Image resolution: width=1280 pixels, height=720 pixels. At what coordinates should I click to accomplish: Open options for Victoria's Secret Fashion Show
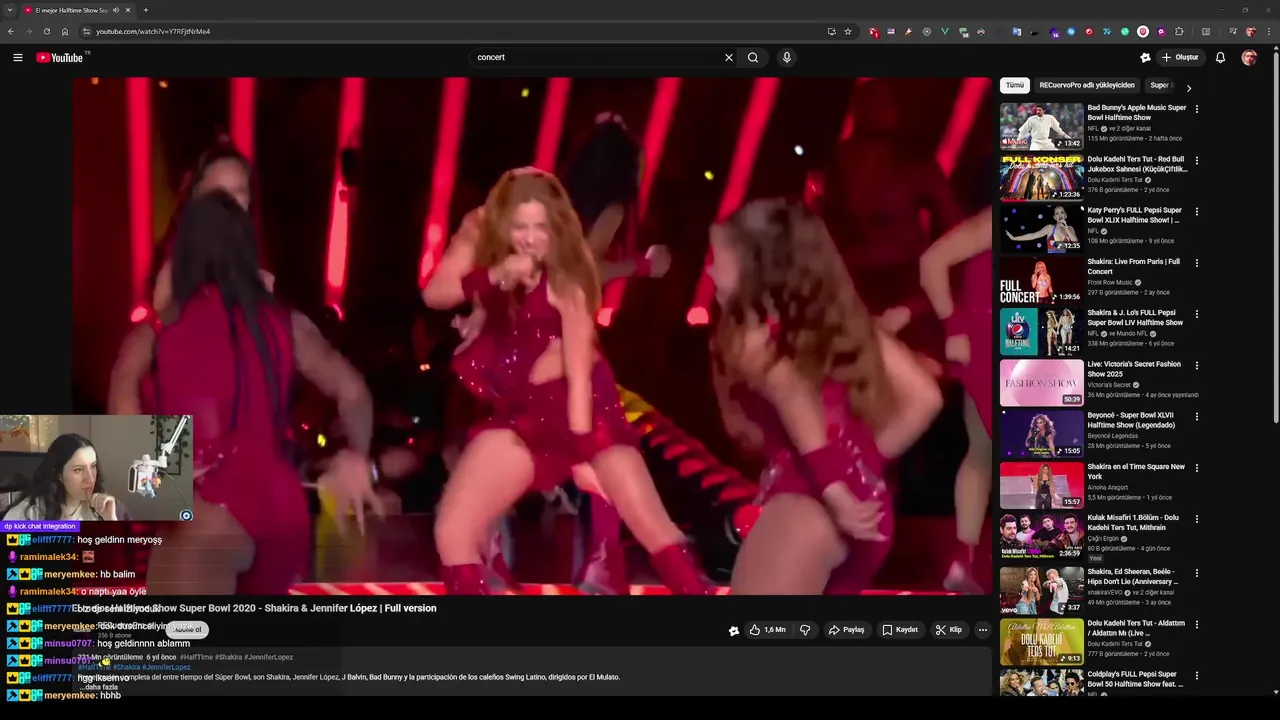(x=1196, y=366)
